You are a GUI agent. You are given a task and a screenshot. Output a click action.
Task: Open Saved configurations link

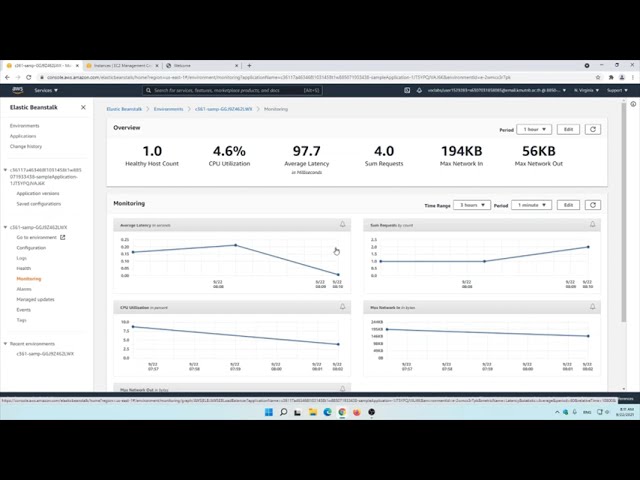point(39,204)
